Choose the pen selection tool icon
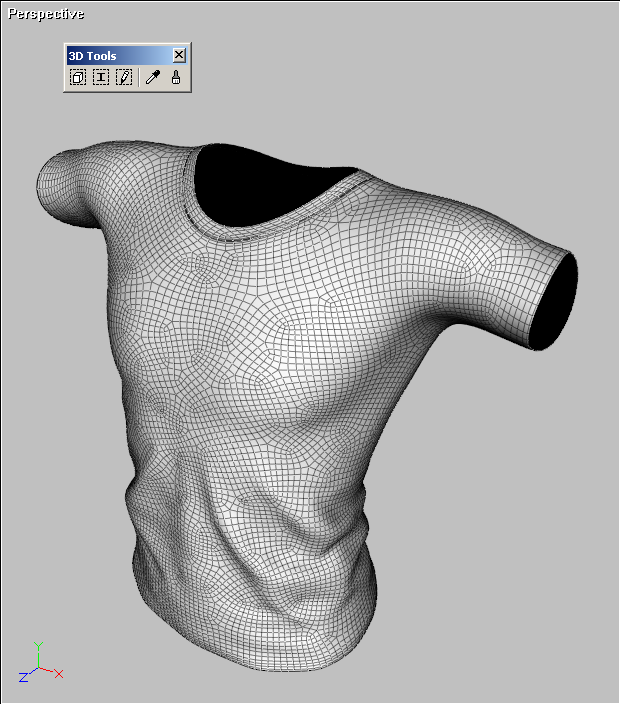 coord(124,78)
